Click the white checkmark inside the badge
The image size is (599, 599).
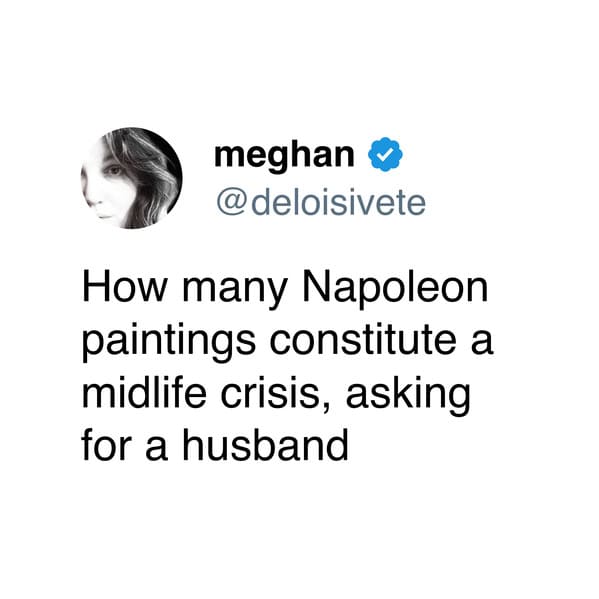coord(385,154)
